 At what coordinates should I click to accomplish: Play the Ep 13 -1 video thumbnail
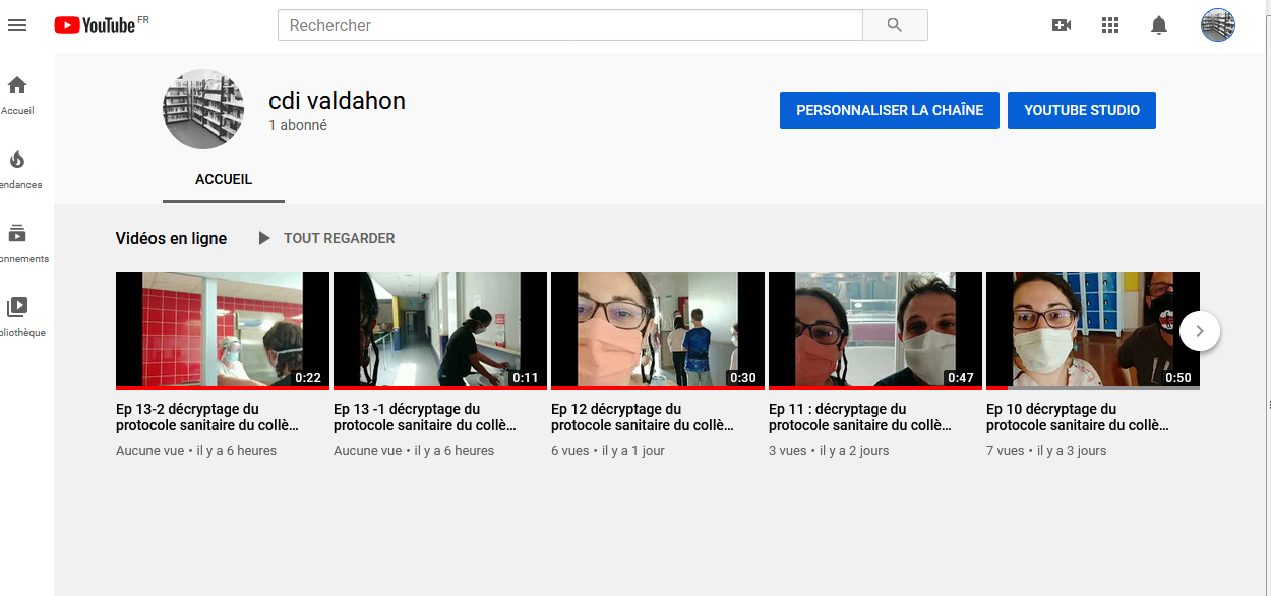[x=440, y=330]
